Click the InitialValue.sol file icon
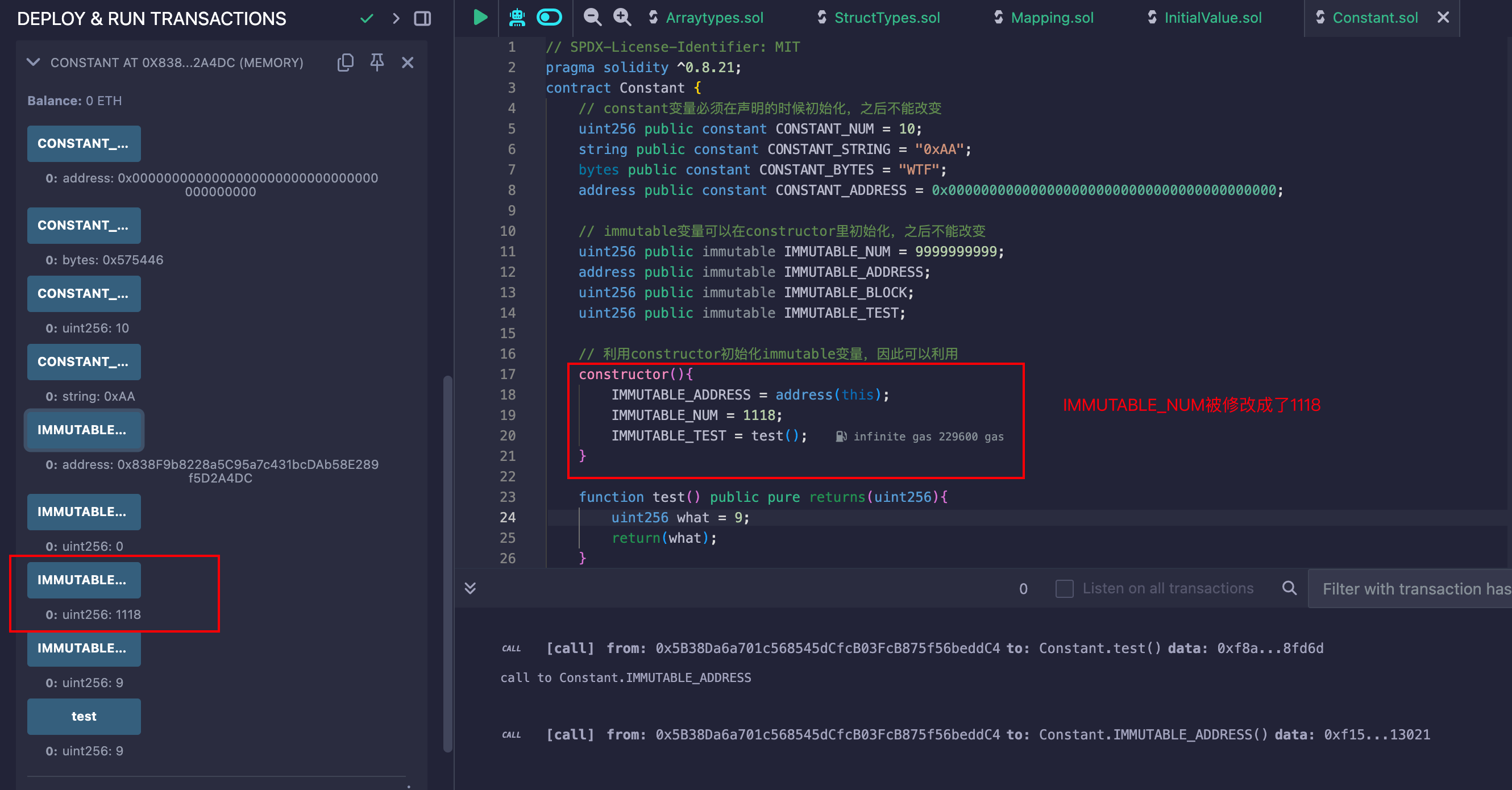Viewport: 1512px width, 790px height. [x=1152, y=18]
